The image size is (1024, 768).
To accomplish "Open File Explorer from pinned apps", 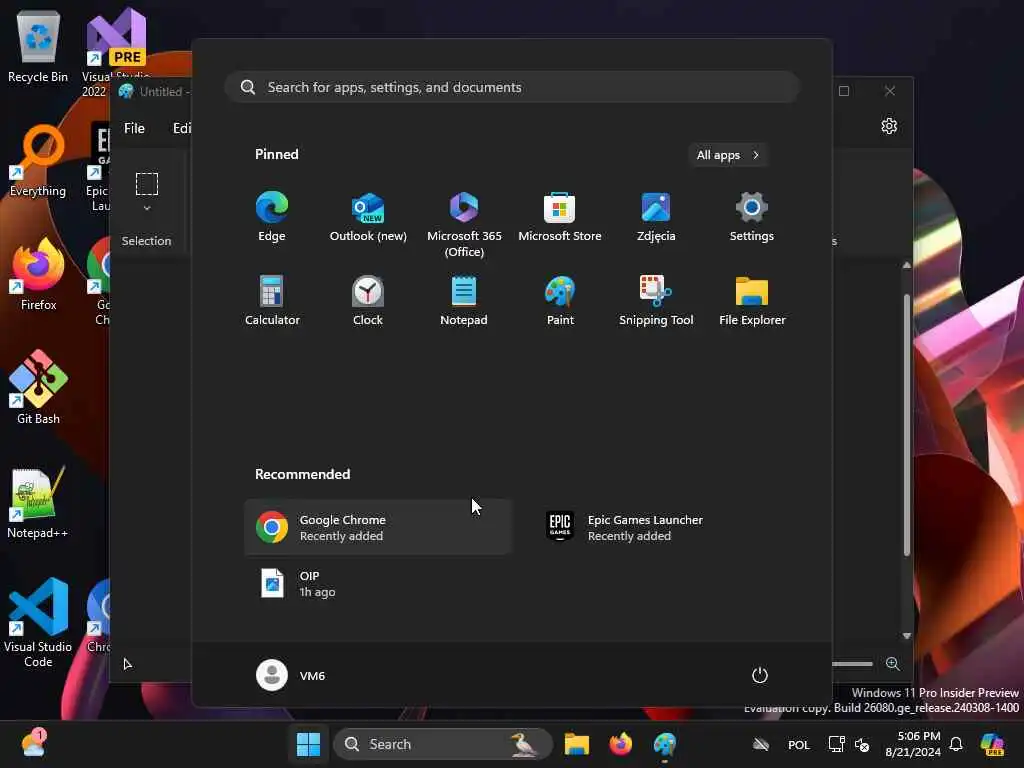I will [752, 300].
